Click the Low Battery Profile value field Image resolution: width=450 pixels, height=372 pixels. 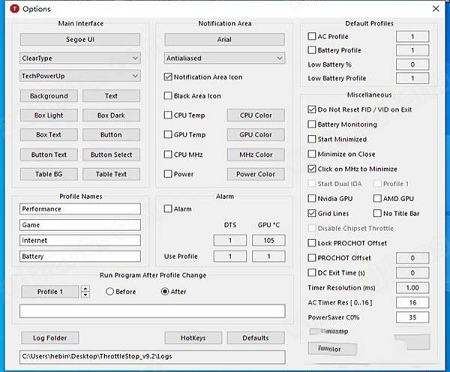(x=412, y=78)
